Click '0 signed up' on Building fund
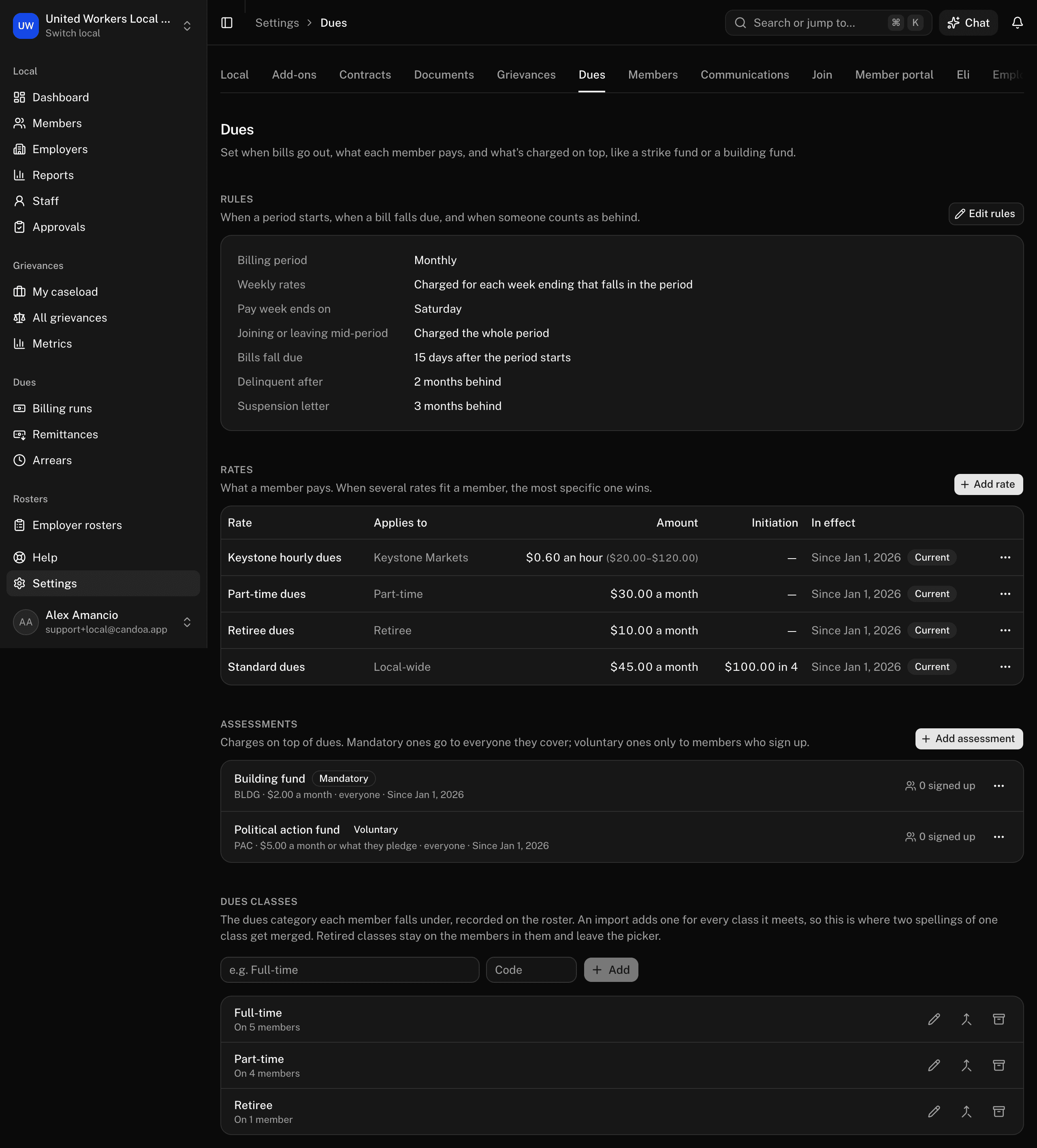 [x=940, y=786]
